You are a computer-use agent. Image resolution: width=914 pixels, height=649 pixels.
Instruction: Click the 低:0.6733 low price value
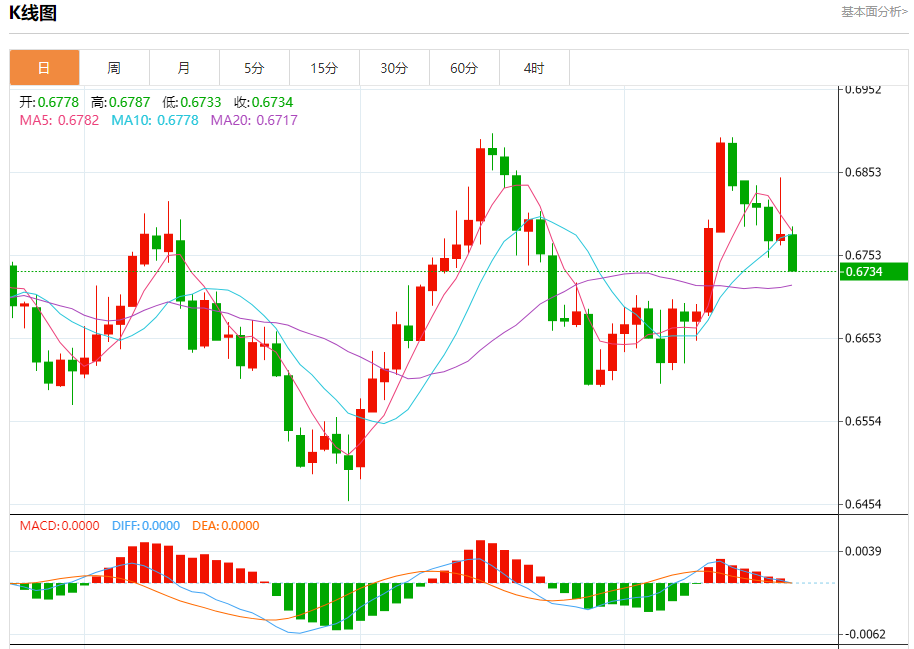(x=192, y=102)
